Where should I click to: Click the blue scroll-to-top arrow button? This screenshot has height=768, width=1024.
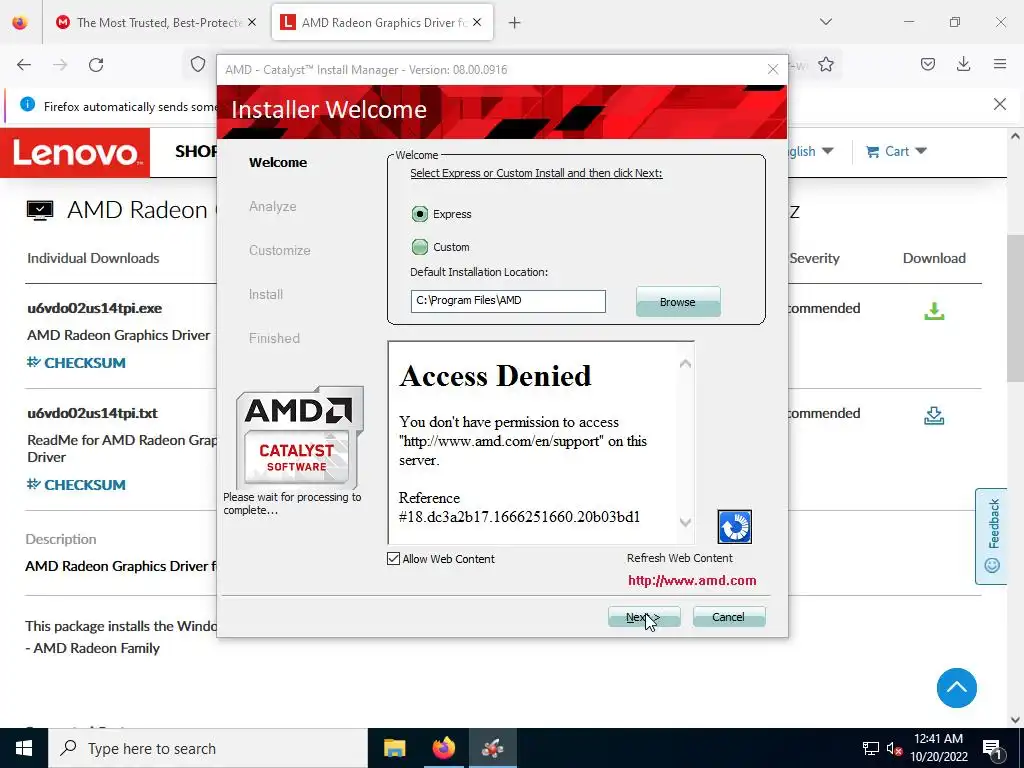tap(956, 687)
